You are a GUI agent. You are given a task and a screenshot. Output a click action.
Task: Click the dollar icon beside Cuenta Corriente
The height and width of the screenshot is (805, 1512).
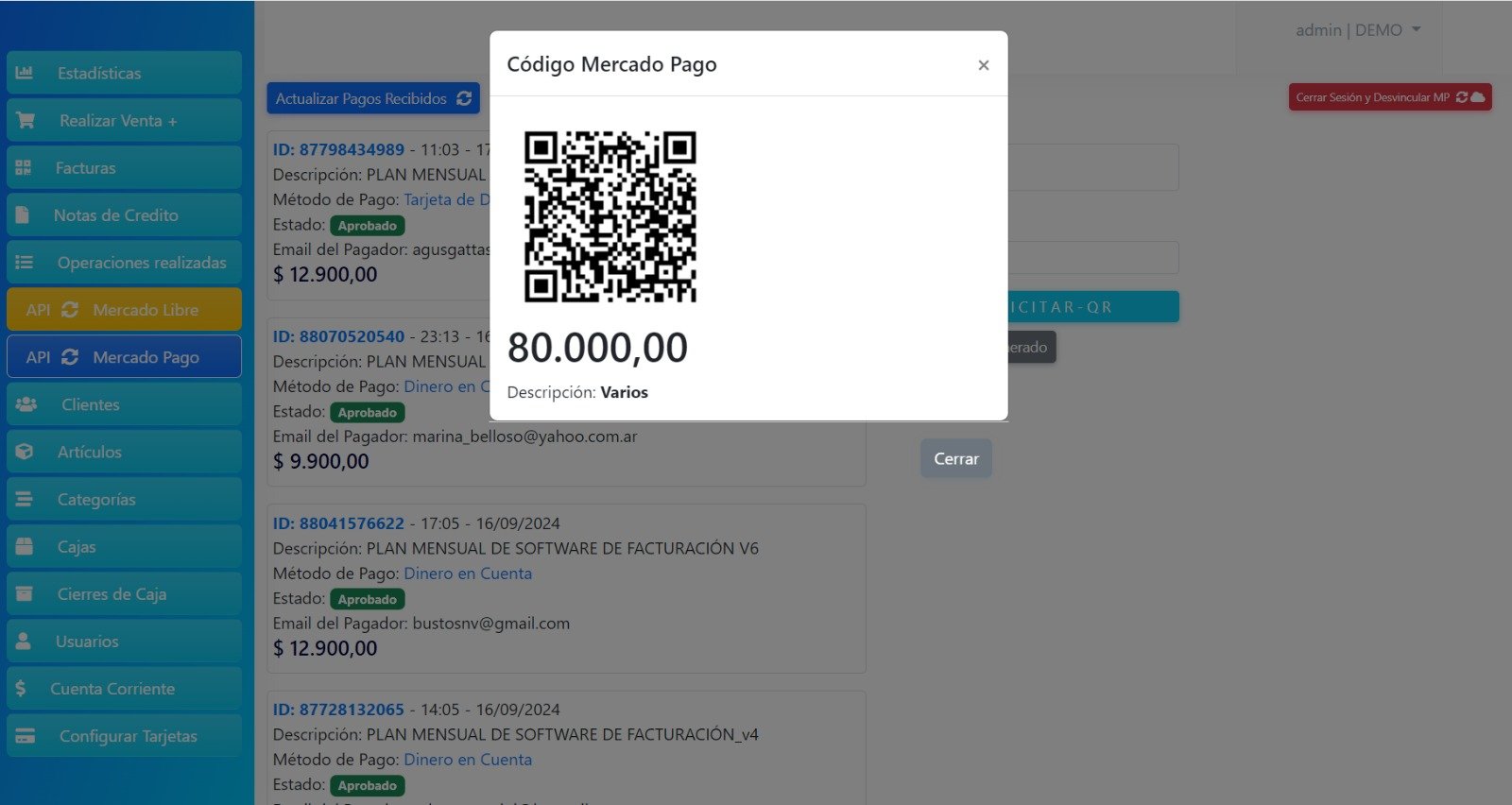(21, 689)
